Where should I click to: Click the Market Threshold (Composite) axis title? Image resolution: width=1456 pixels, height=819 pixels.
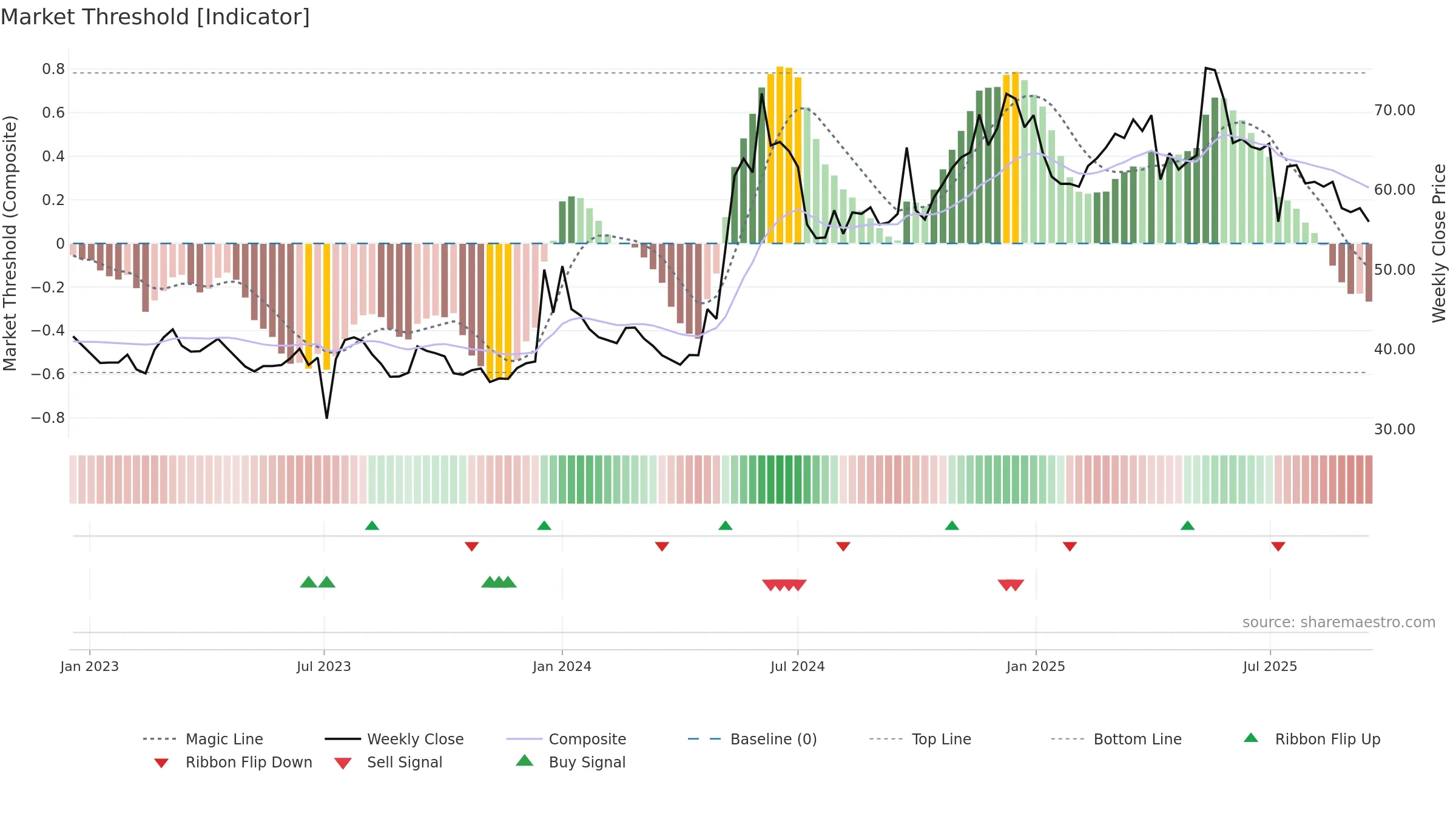point(10,243)
